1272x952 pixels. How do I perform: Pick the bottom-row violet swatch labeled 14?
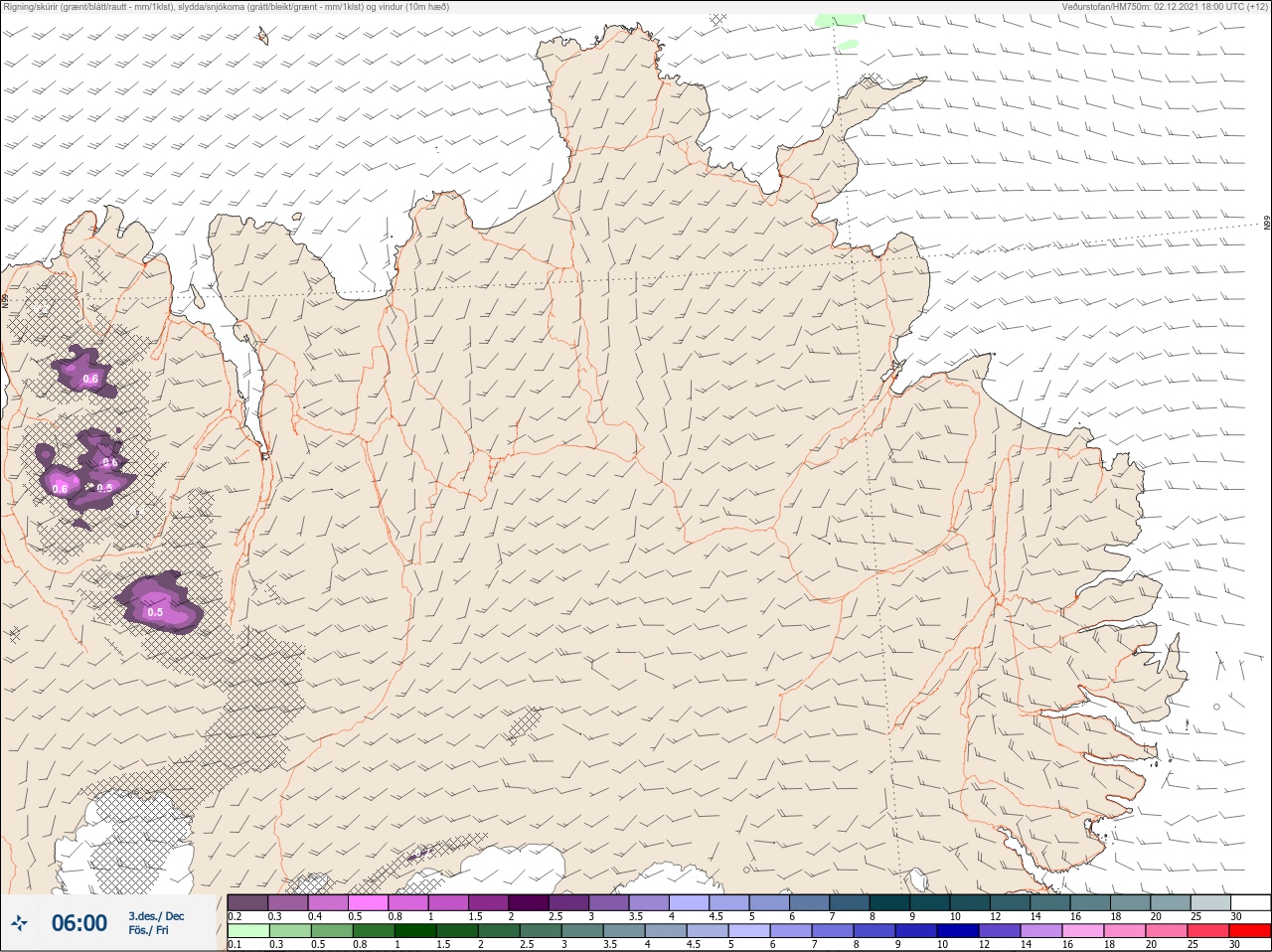[1042, 931]
